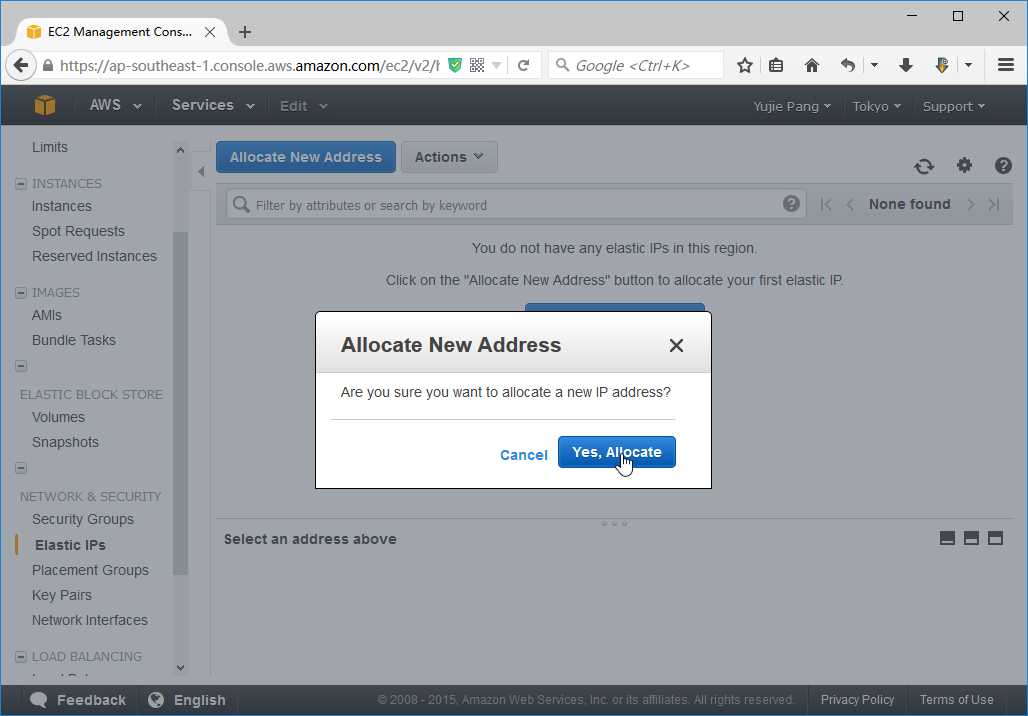Collapse the LOAD BALANCING section
The image size is (1028, 716).
(21, 656)
